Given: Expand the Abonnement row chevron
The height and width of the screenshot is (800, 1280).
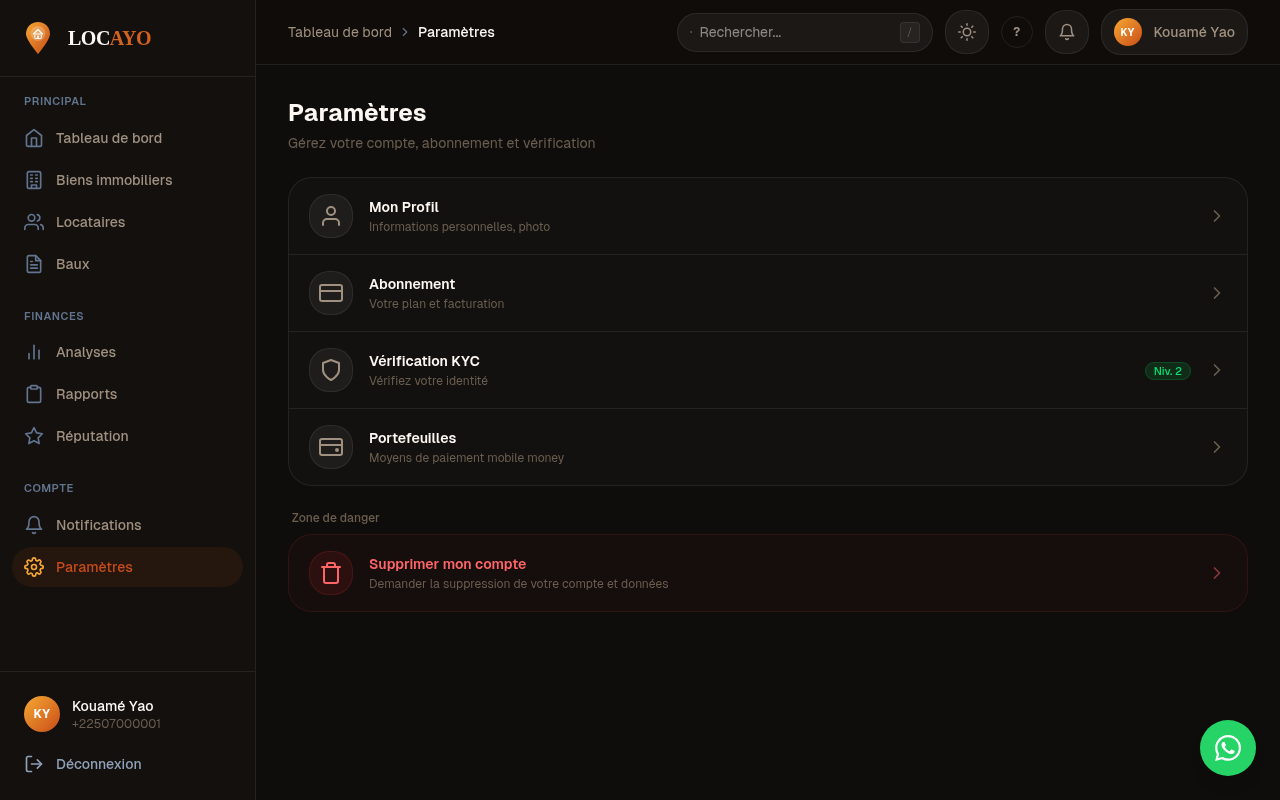Looking at the screenshot, I should [x=1217, y=293].
